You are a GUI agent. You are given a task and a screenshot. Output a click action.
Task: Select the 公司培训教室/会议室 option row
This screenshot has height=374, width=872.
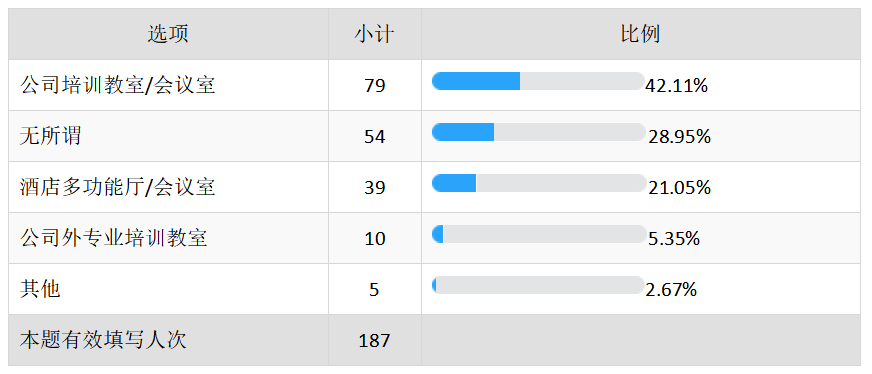[x=434, y=85]
